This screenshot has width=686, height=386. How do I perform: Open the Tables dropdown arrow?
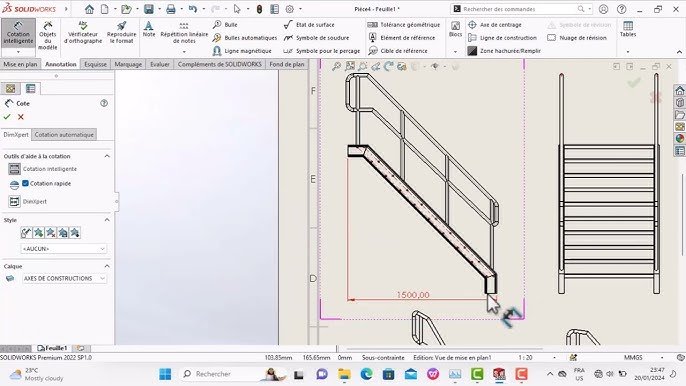click(x=628, y=52)
